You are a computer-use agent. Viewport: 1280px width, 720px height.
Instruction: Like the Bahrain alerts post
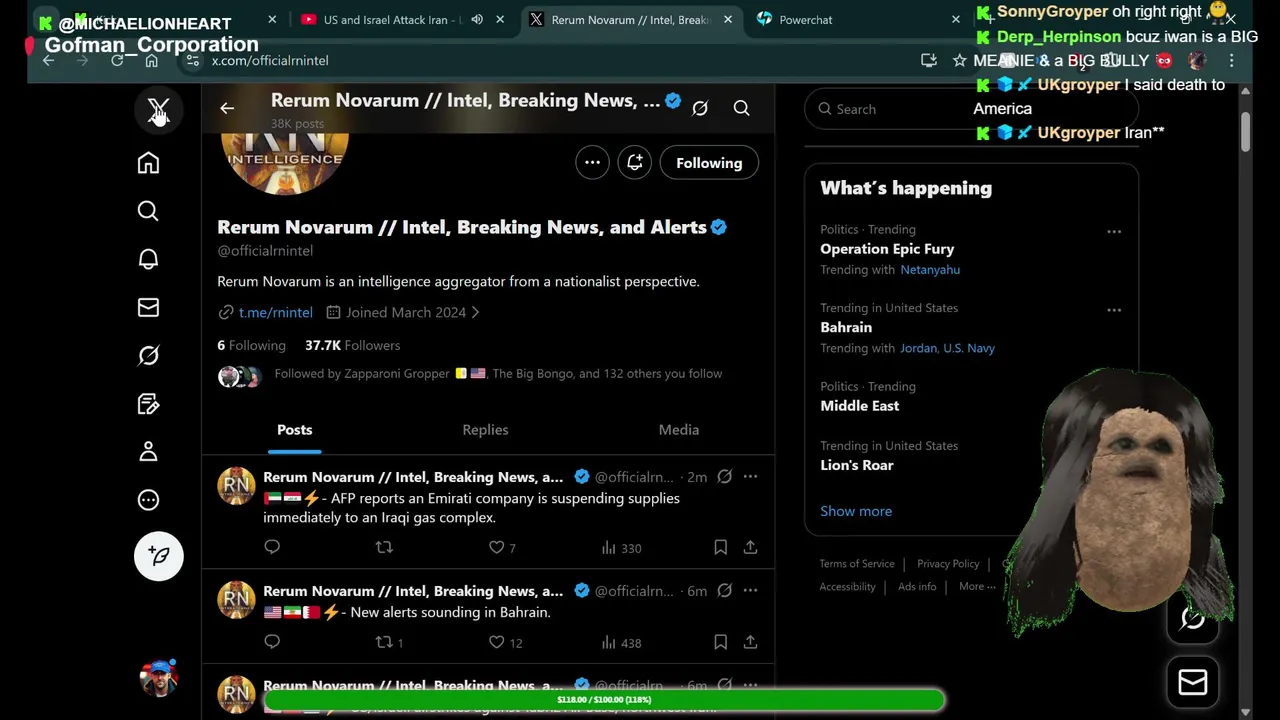505,642
